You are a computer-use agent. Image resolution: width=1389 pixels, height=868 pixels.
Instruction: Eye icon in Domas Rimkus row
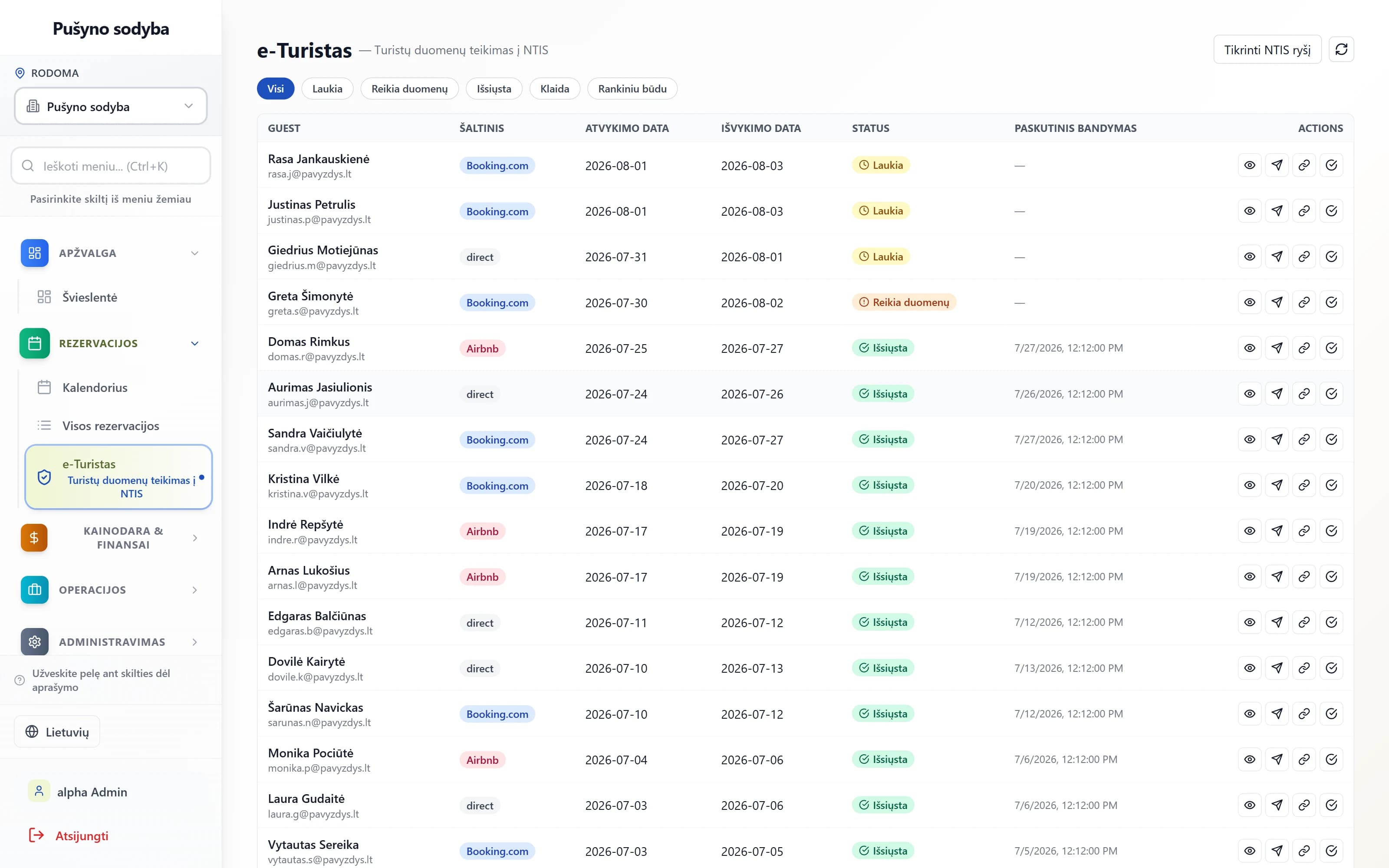(x=1250, y=348)
